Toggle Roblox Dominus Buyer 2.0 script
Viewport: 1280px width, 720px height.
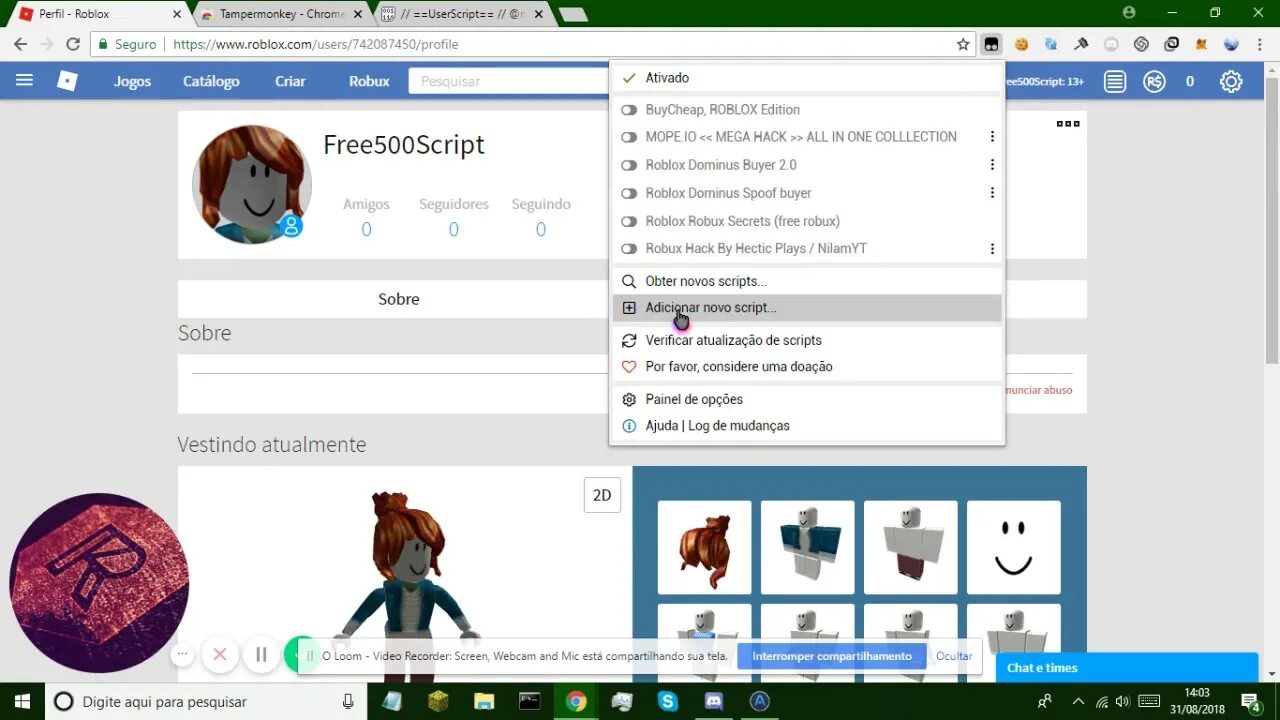629,165
